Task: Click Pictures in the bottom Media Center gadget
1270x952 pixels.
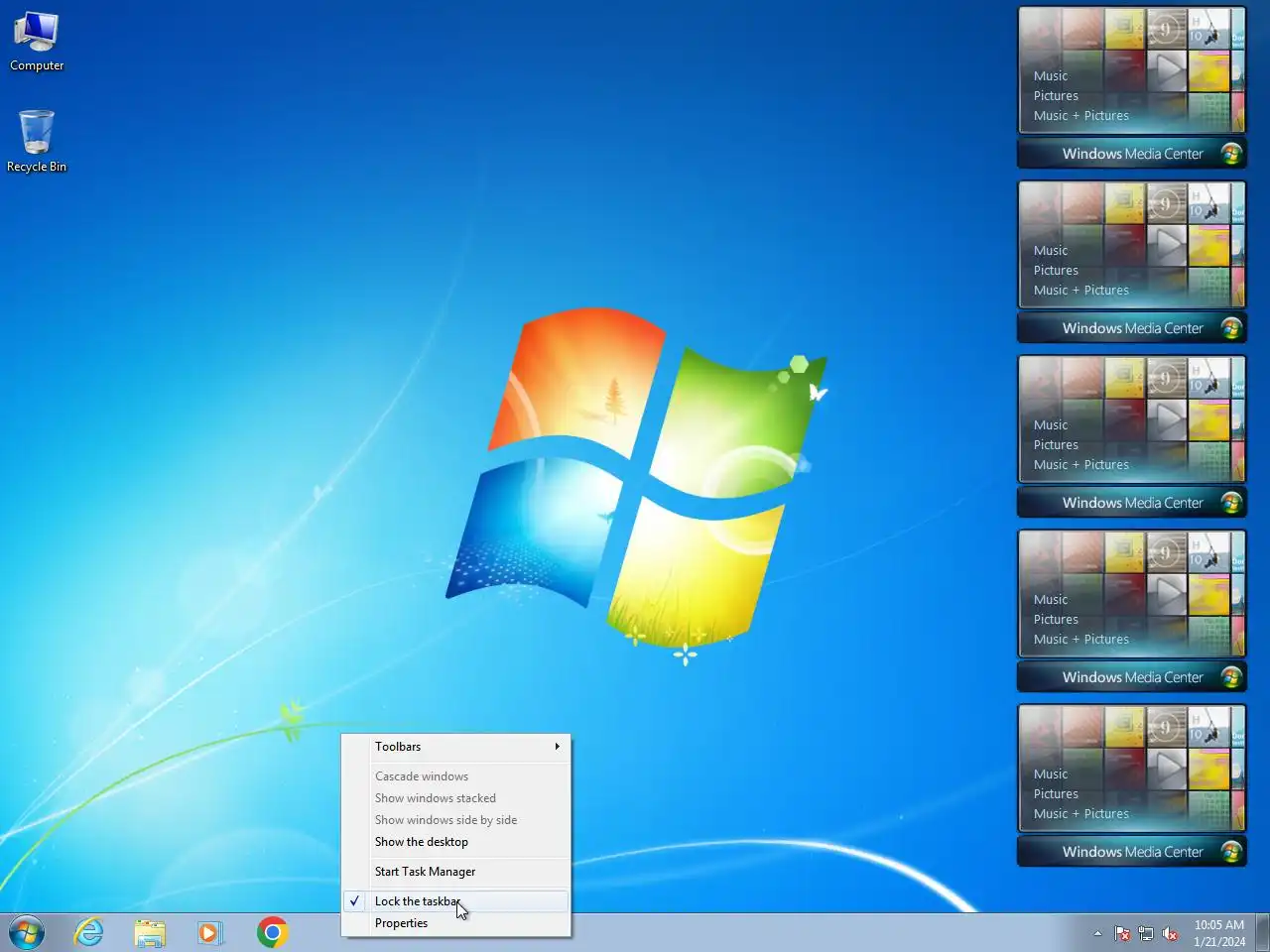Action: coord(1056,794)
